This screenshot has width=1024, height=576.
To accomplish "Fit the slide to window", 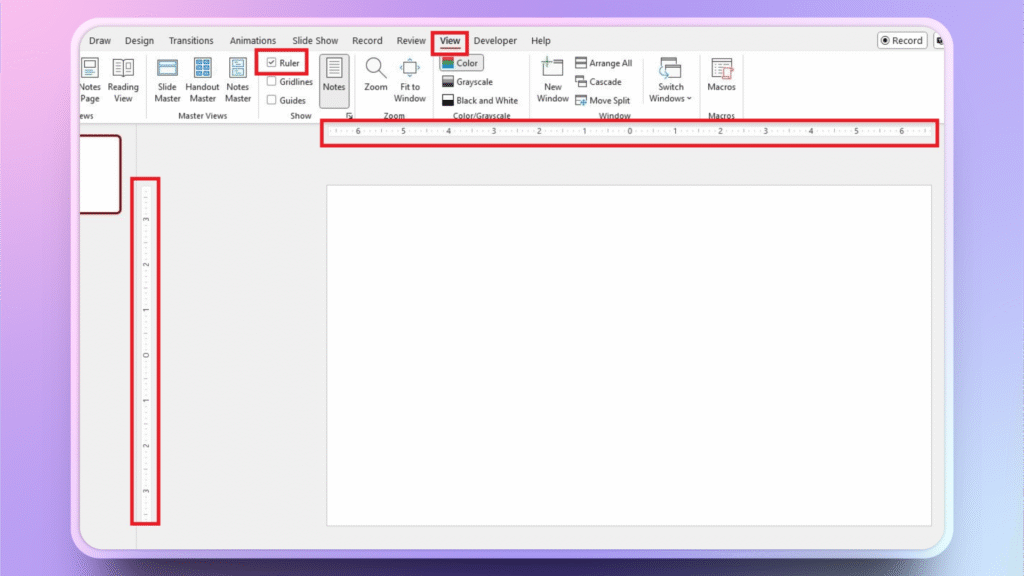I will click(x=409, y=79).
